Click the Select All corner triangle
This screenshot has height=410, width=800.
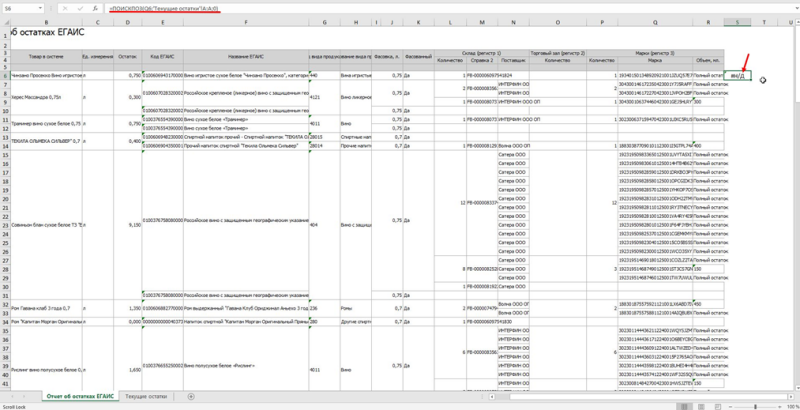point(4,22)
